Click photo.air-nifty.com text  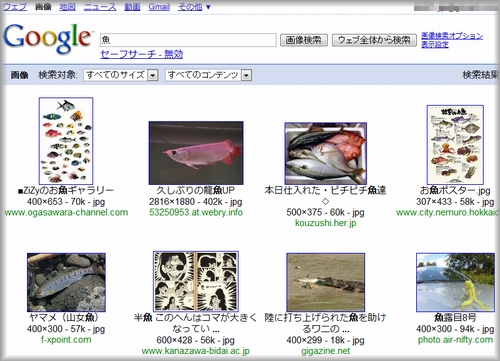tap(455, 340)
